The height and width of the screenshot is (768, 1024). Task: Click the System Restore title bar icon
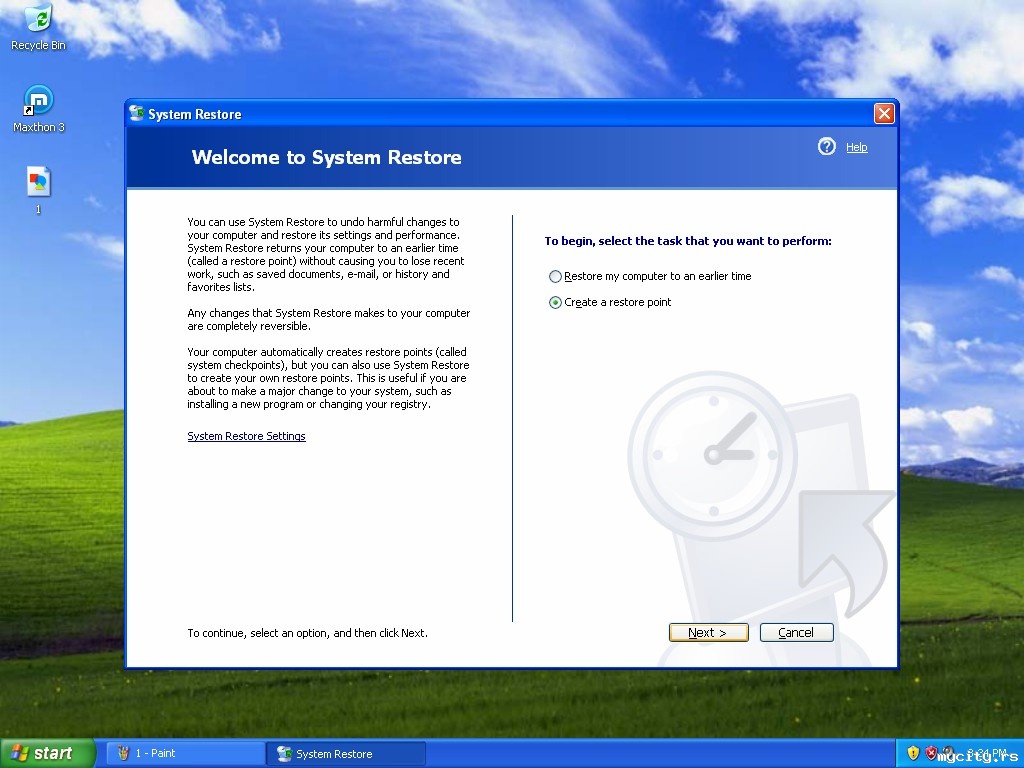pos(136,114)
